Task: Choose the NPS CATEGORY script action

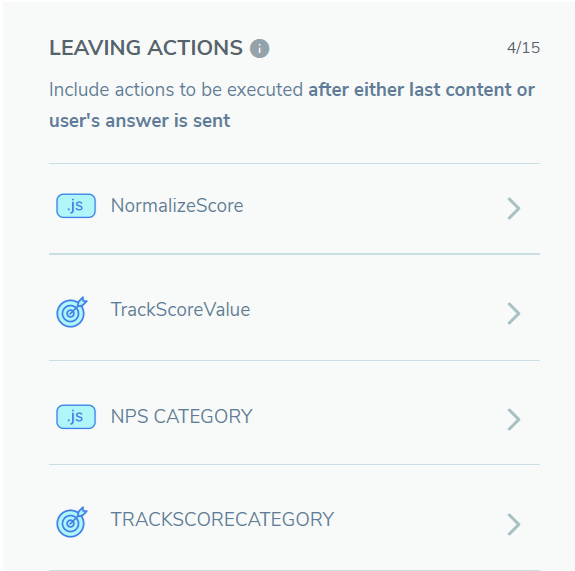Action: [x=182, y=416]
